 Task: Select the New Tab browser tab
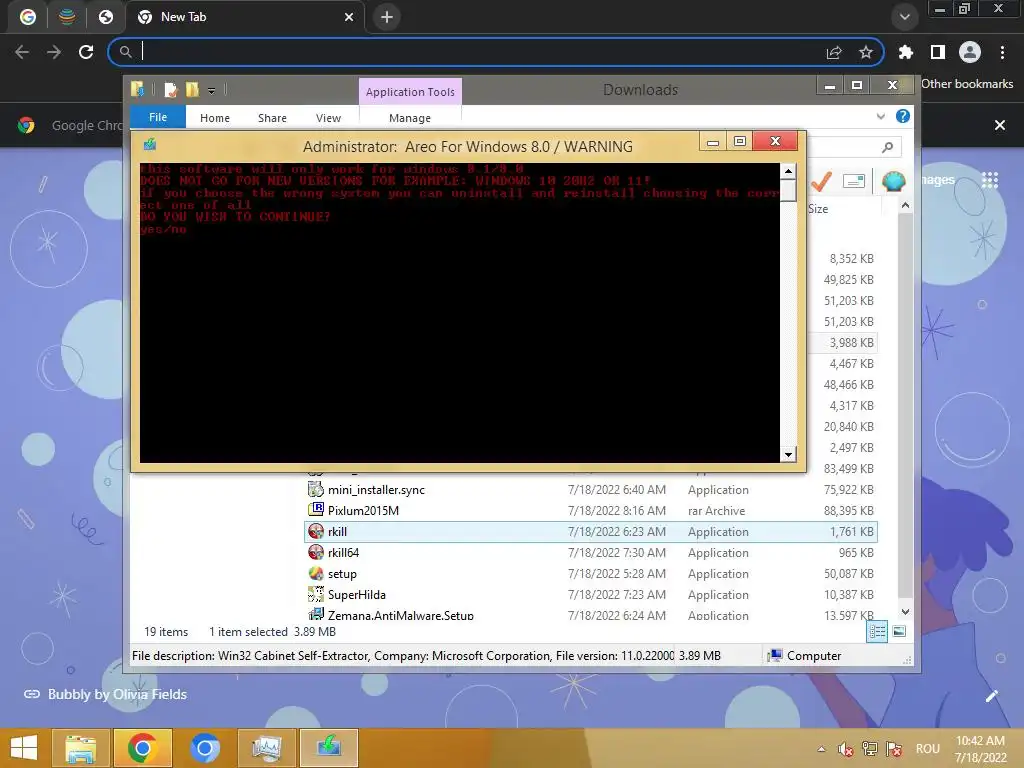point(245,17)
